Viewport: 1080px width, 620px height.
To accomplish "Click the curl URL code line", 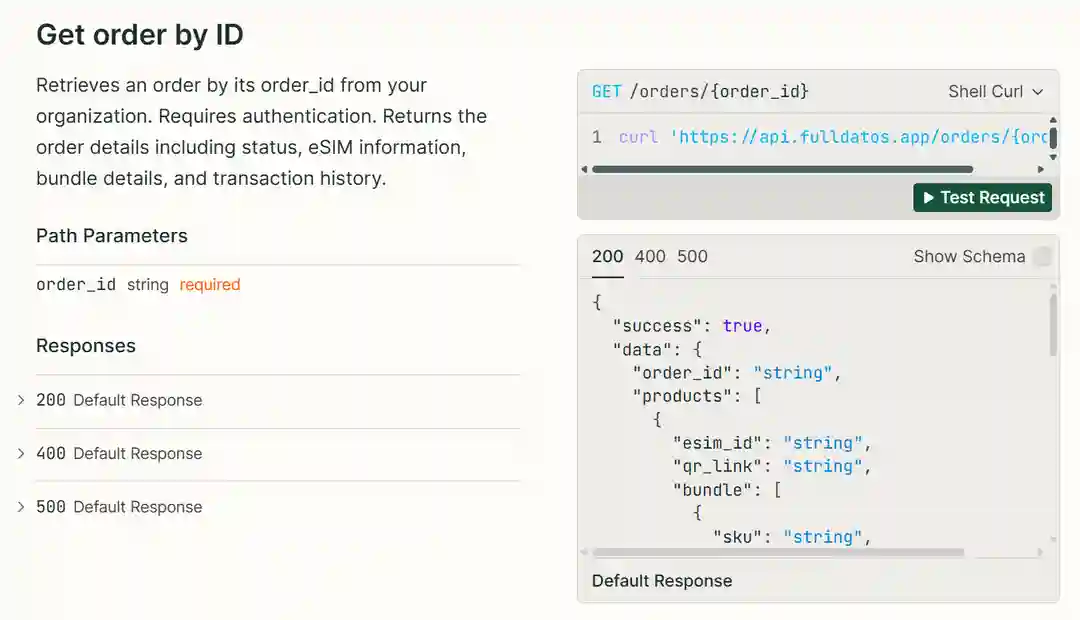I will click(832, 137).
